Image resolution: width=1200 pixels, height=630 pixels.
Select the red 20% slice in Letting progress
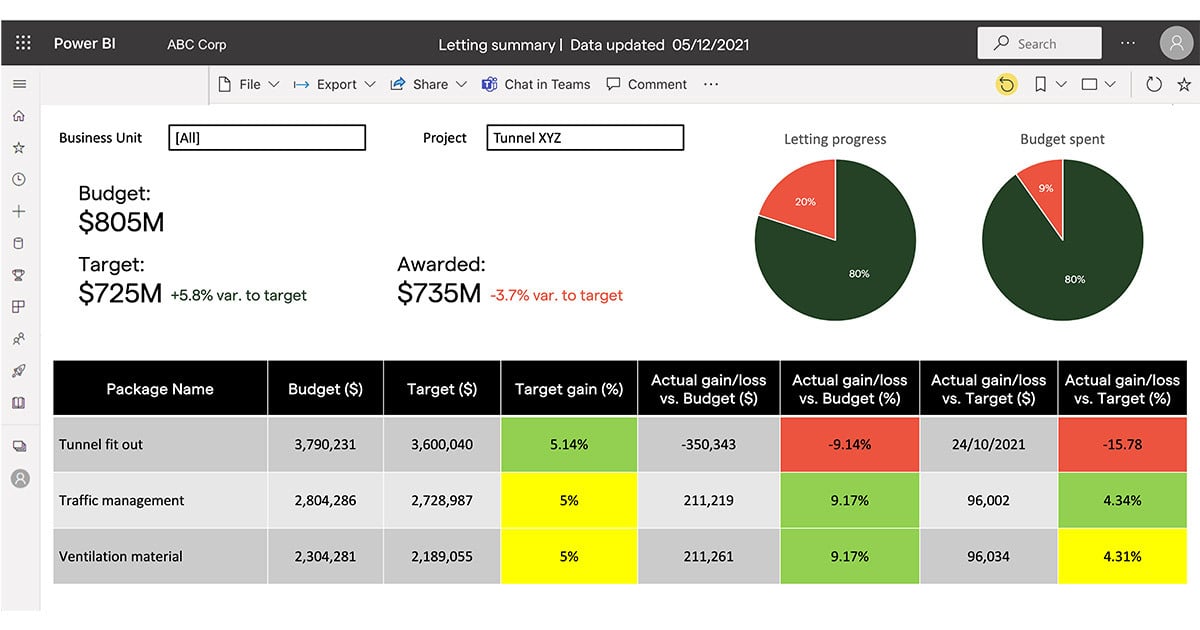point(806,202)
